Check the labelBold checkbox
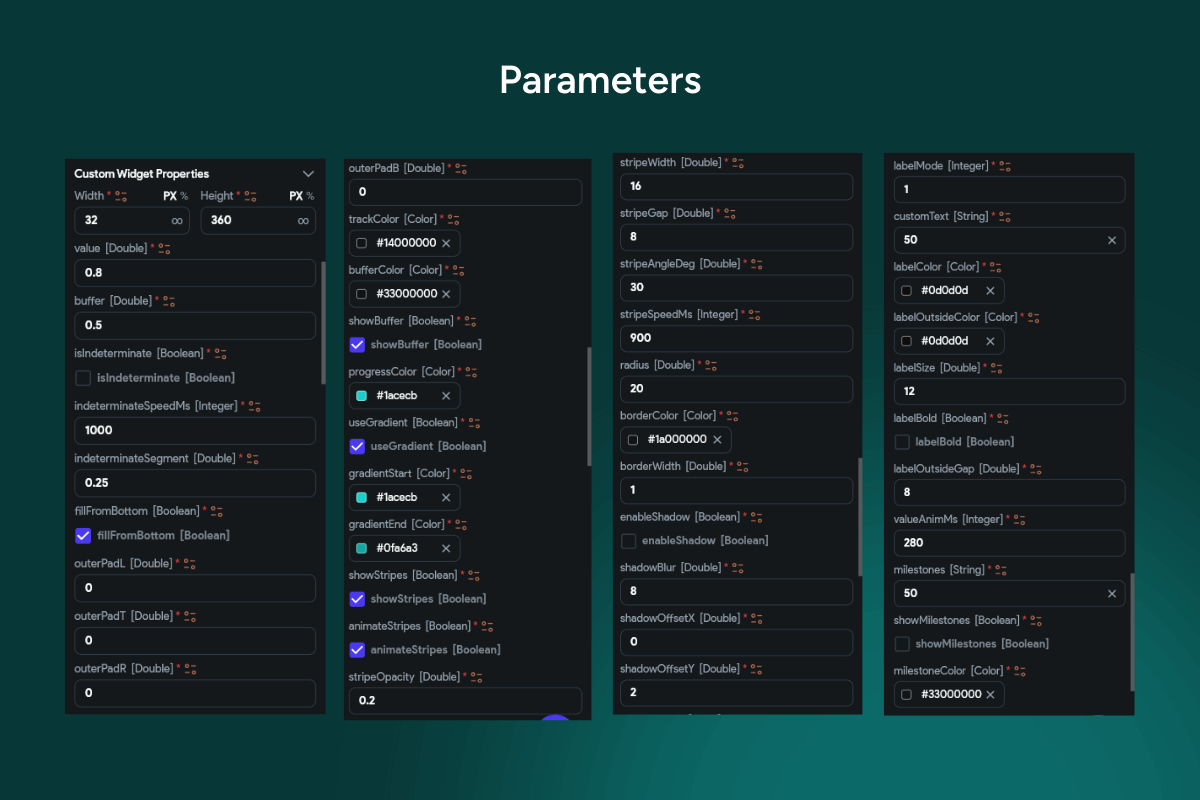This screenshot has width=1200, height=800. tap(902, 442)
